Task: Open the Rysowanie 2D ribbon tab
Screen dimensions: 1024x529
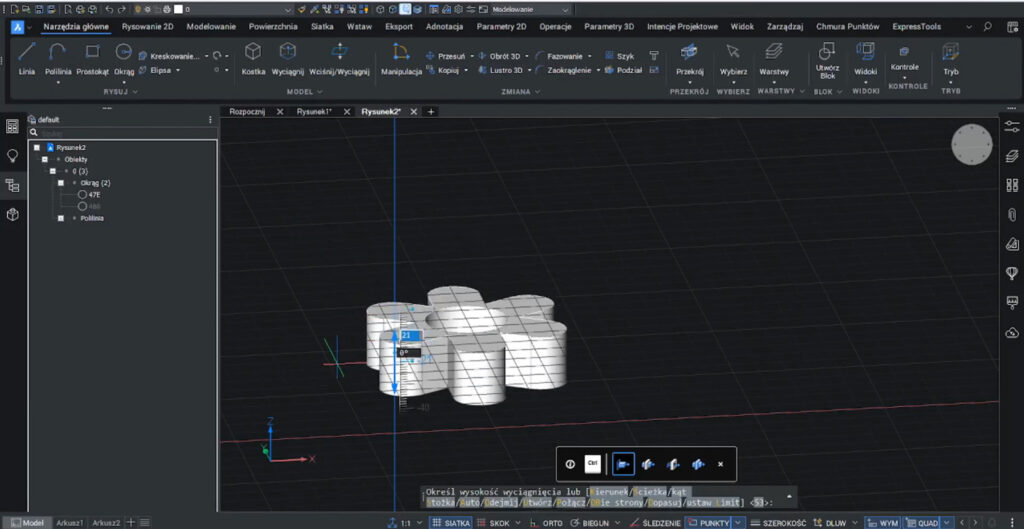Action: [x=148, y=27]
